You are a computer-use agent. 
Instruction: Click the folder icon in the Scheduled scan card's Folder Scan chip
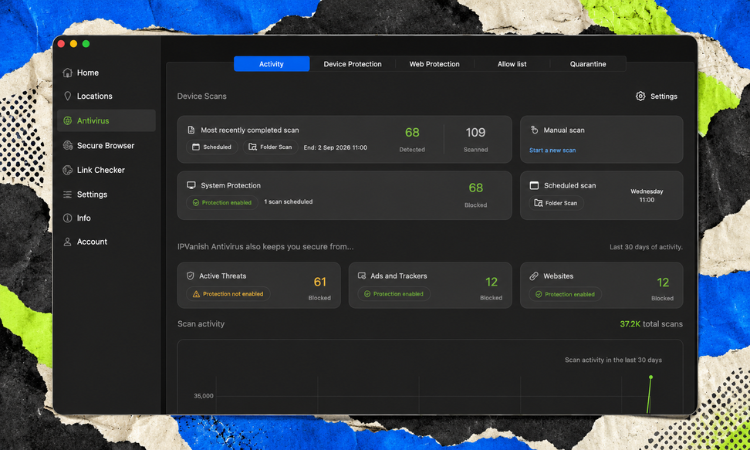point(538,203)
